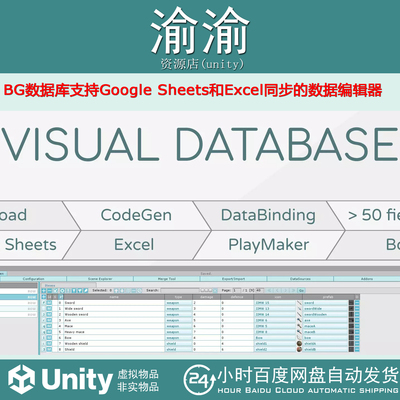Screen dimensions: 400x400
Task: Click the blue button left of Axe row
Action: coord(49,320)
